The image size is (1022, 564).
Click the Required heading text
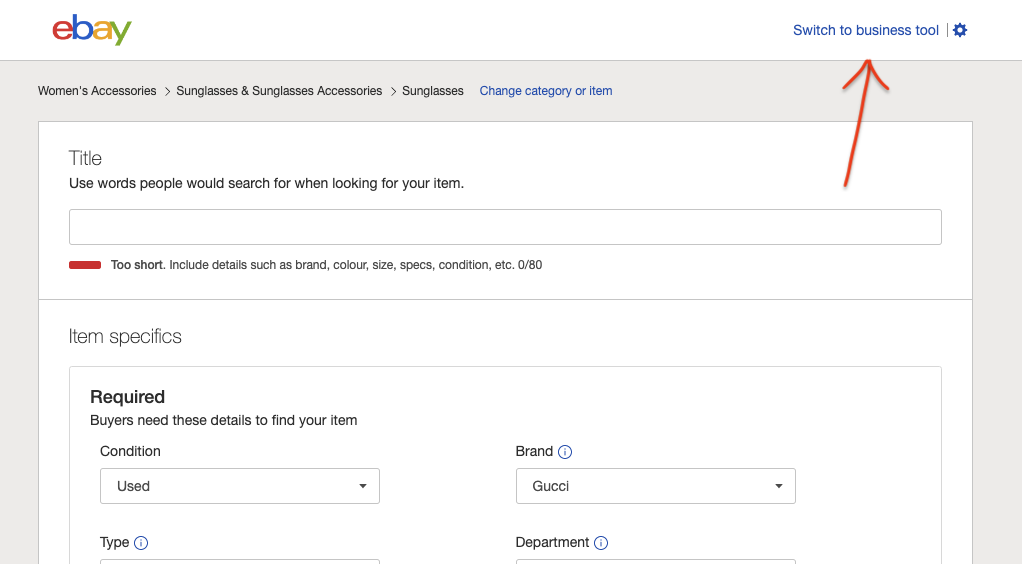tap(127, 397)
